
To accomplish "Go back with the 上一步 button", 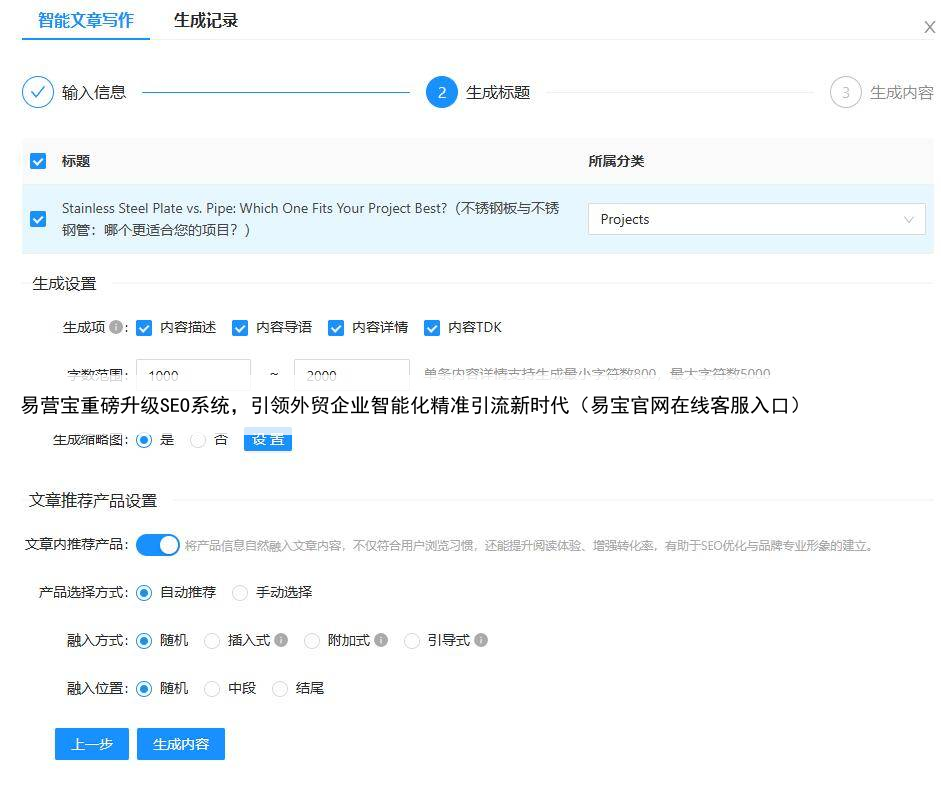I will (x=92, y=744).
